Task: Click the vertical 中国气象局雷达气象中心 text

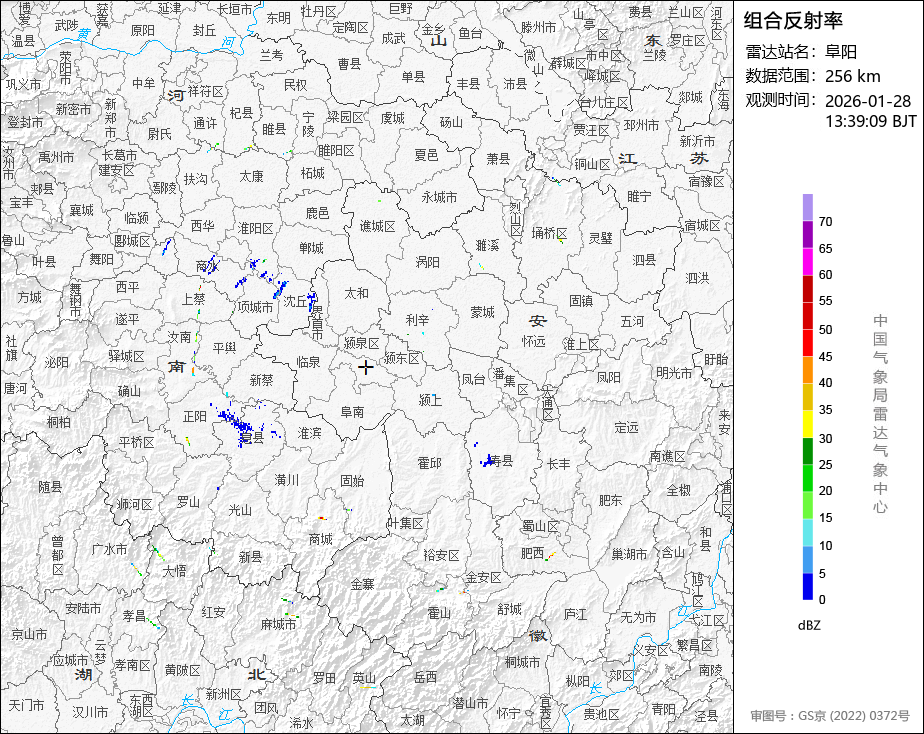Action: coord(880,414)
